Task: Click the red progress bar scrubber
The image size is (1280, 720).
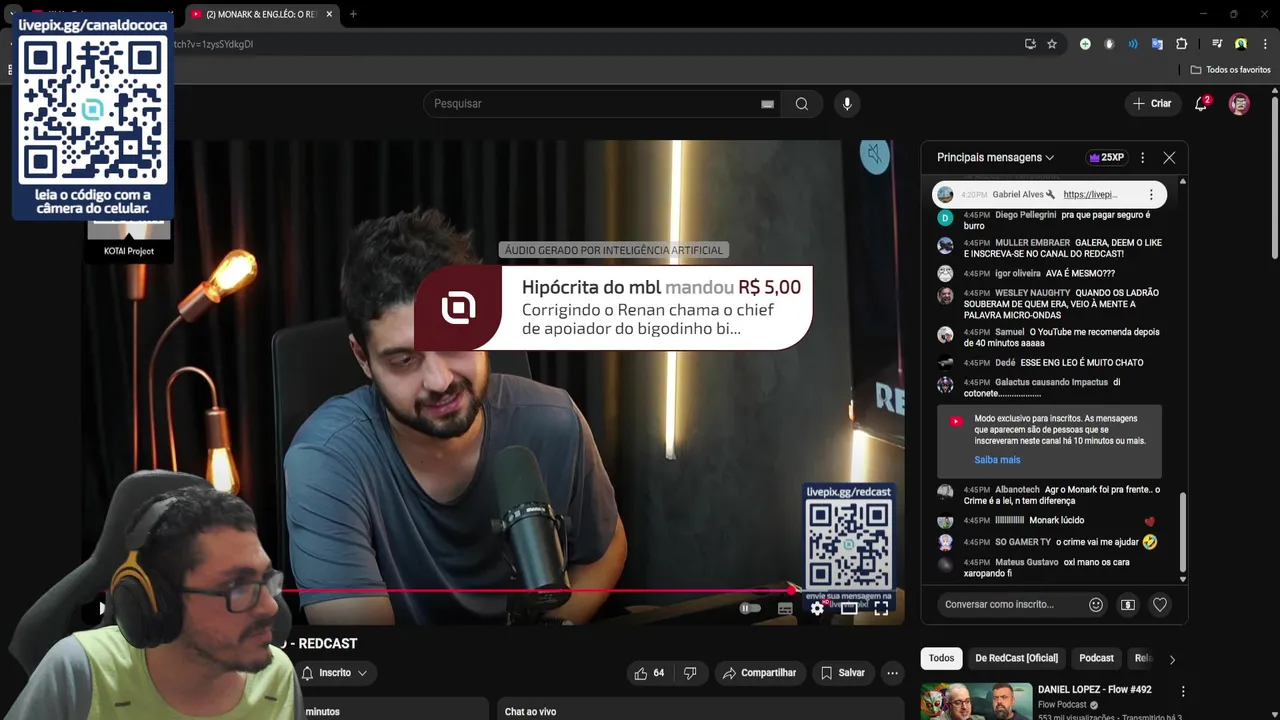Action: pos(792,590)
